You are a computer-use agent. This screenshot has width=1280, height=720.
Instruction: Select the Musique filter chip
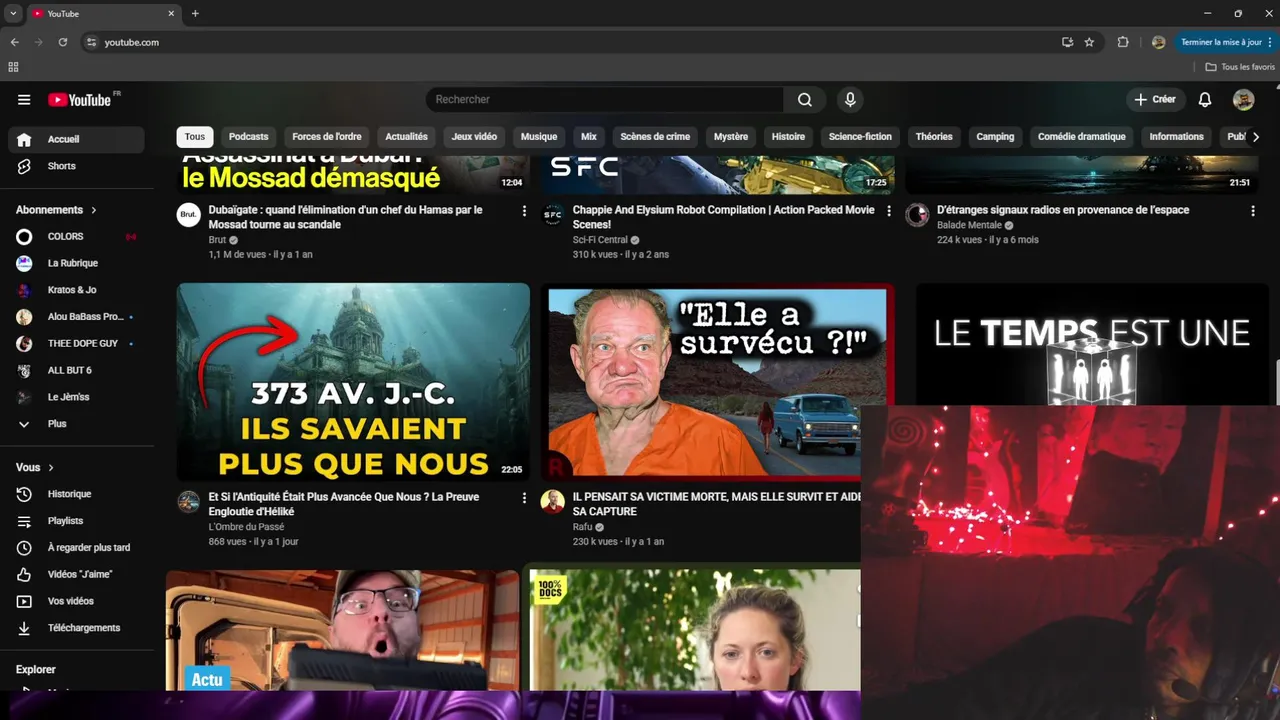click(539, 137)
